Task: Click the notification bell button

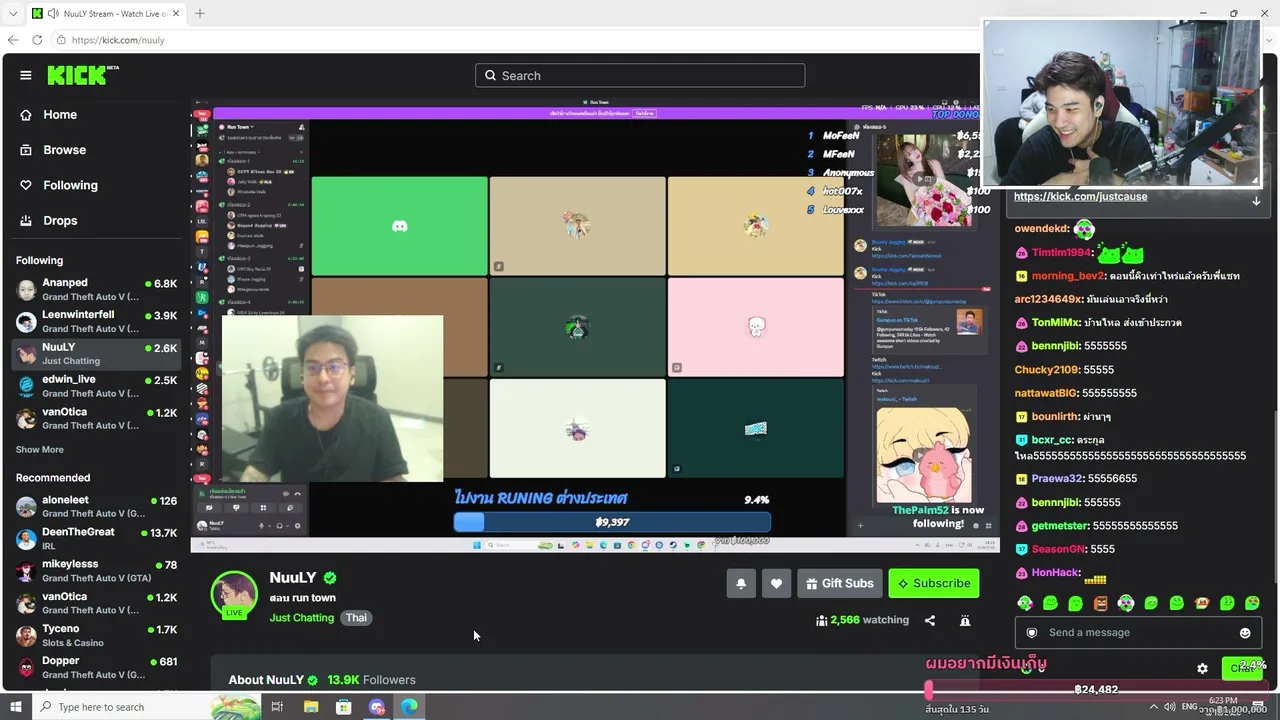Action: (741, 584)
